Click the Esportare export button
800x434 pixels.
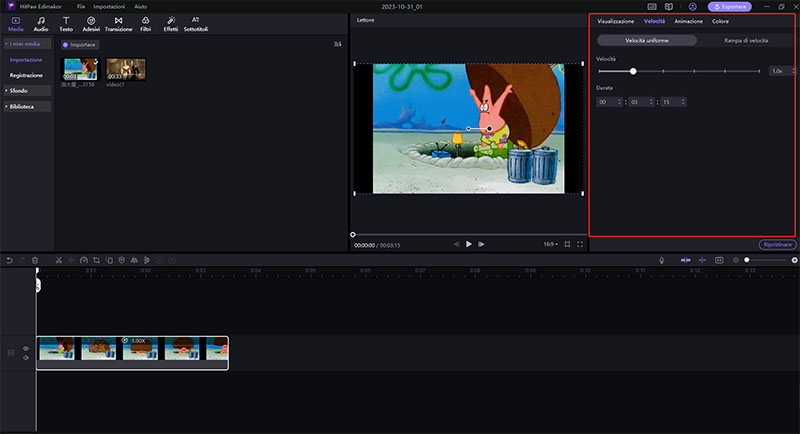coord(730,7)
